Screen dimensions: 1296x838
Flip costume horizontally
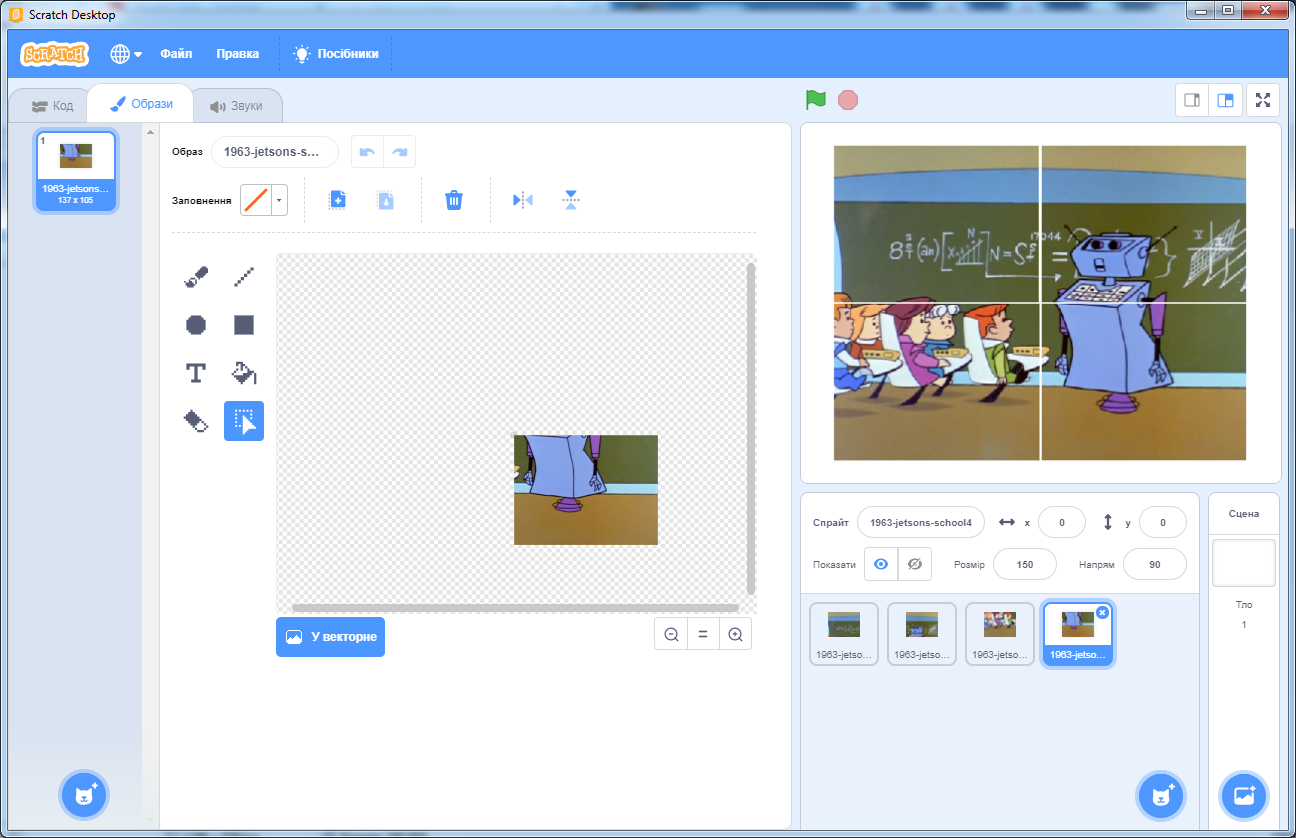coord(523,200)
